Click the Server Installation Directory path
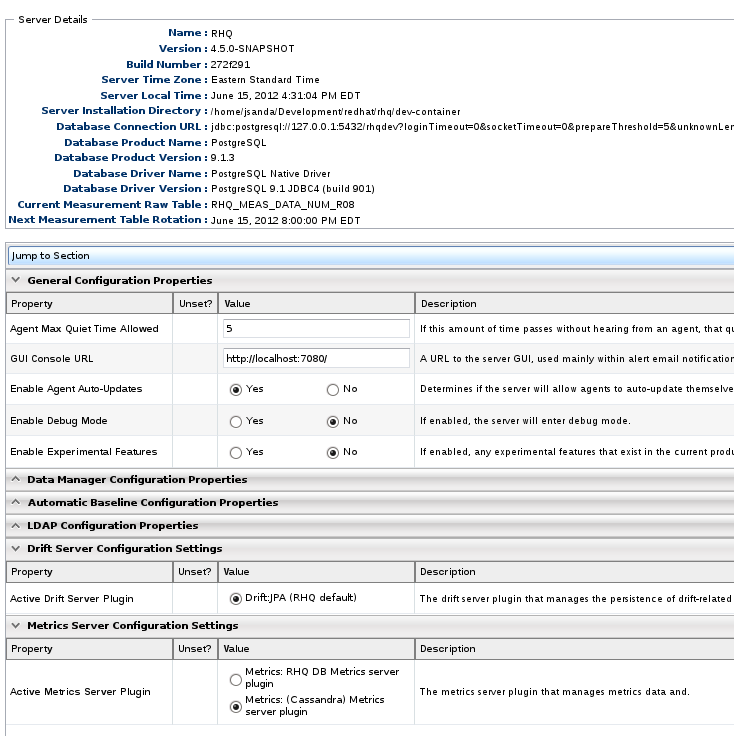This screenshot has height=736, width=734. pos(335,112)
